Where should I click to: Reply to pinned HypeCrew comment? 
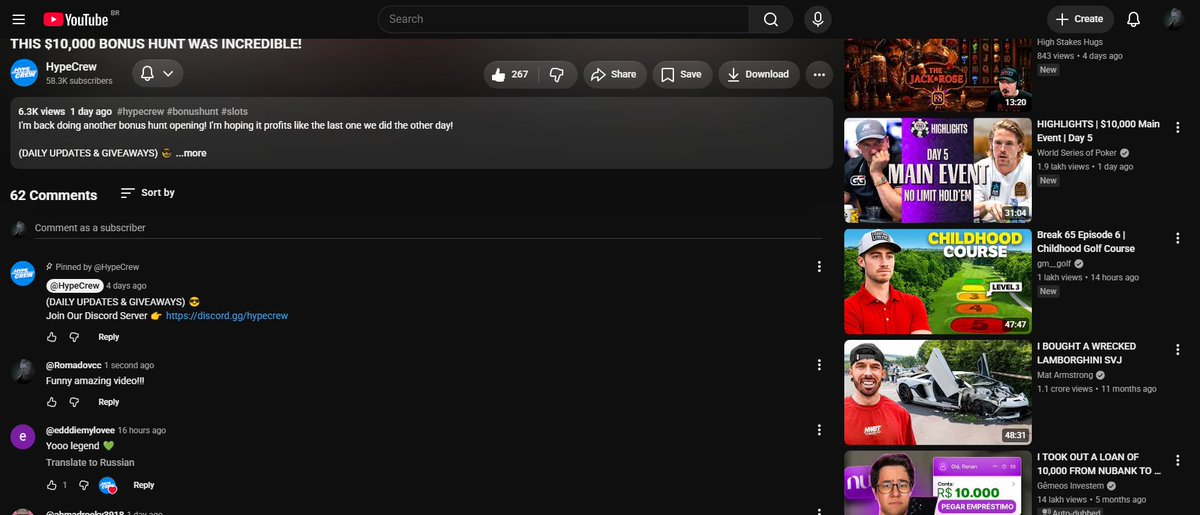(x=109, y=337)
